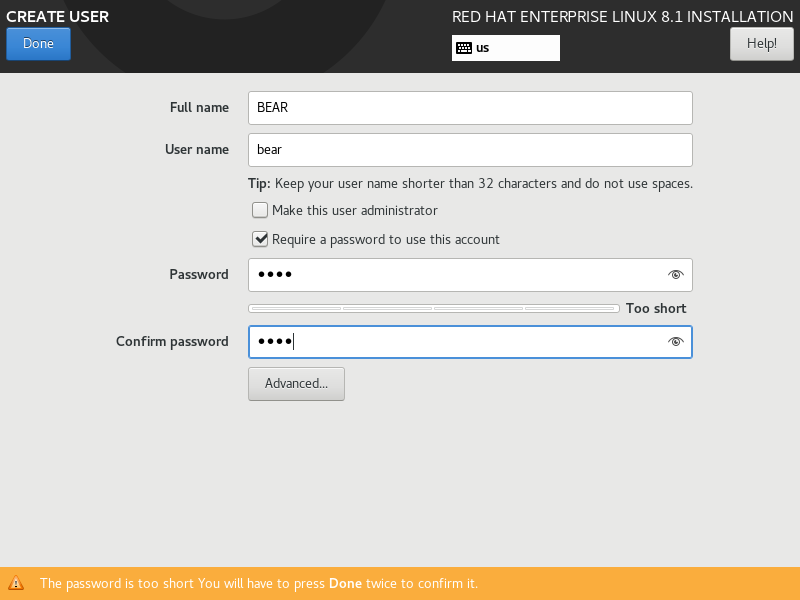Open the Advanced... user settings
Screen dimensions: 800x600
[296, 384]
